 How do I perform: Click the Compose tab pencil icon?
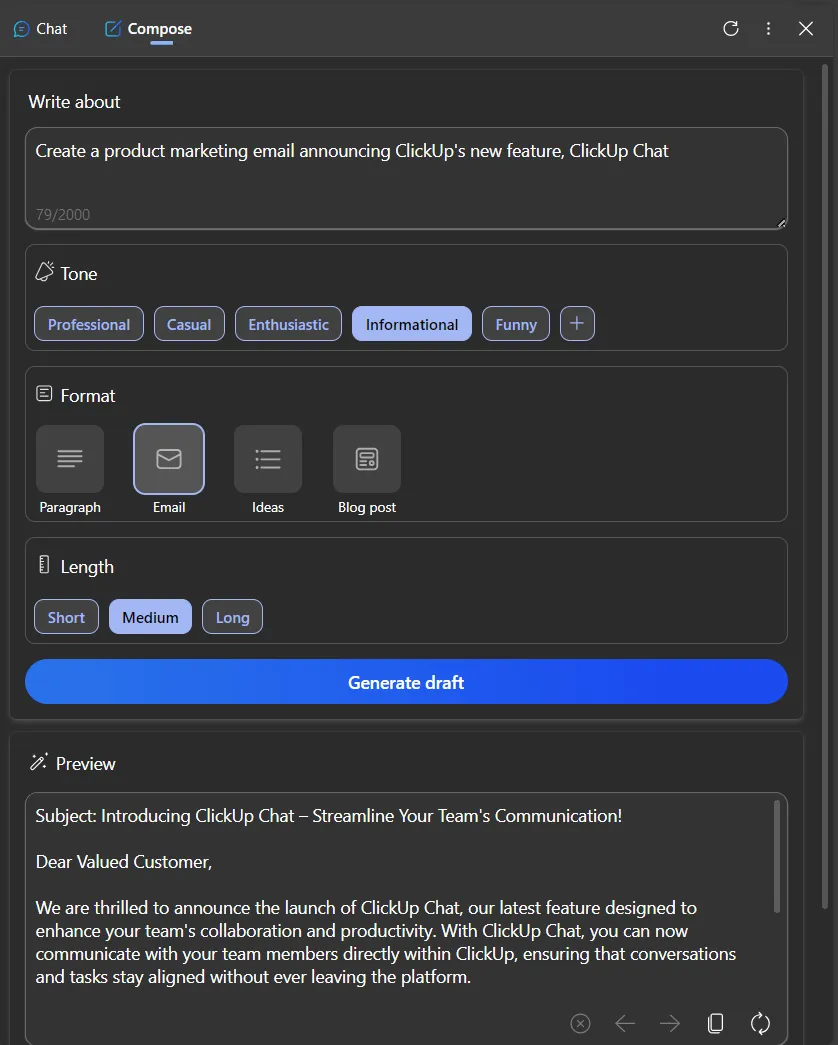[113, 29]
